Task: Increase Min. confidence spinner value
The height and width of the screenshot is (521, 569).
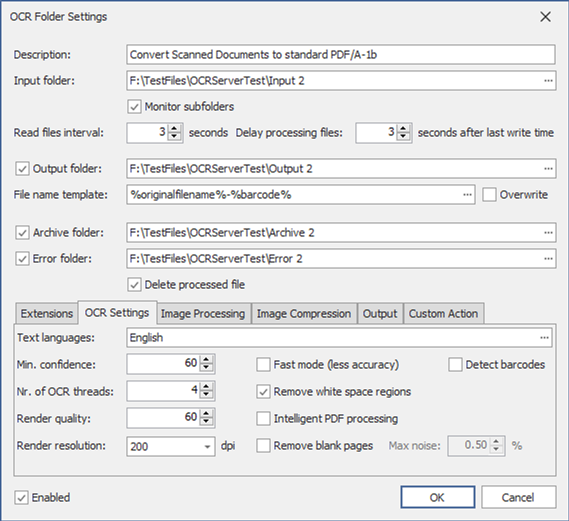Action: coord(206,360)
